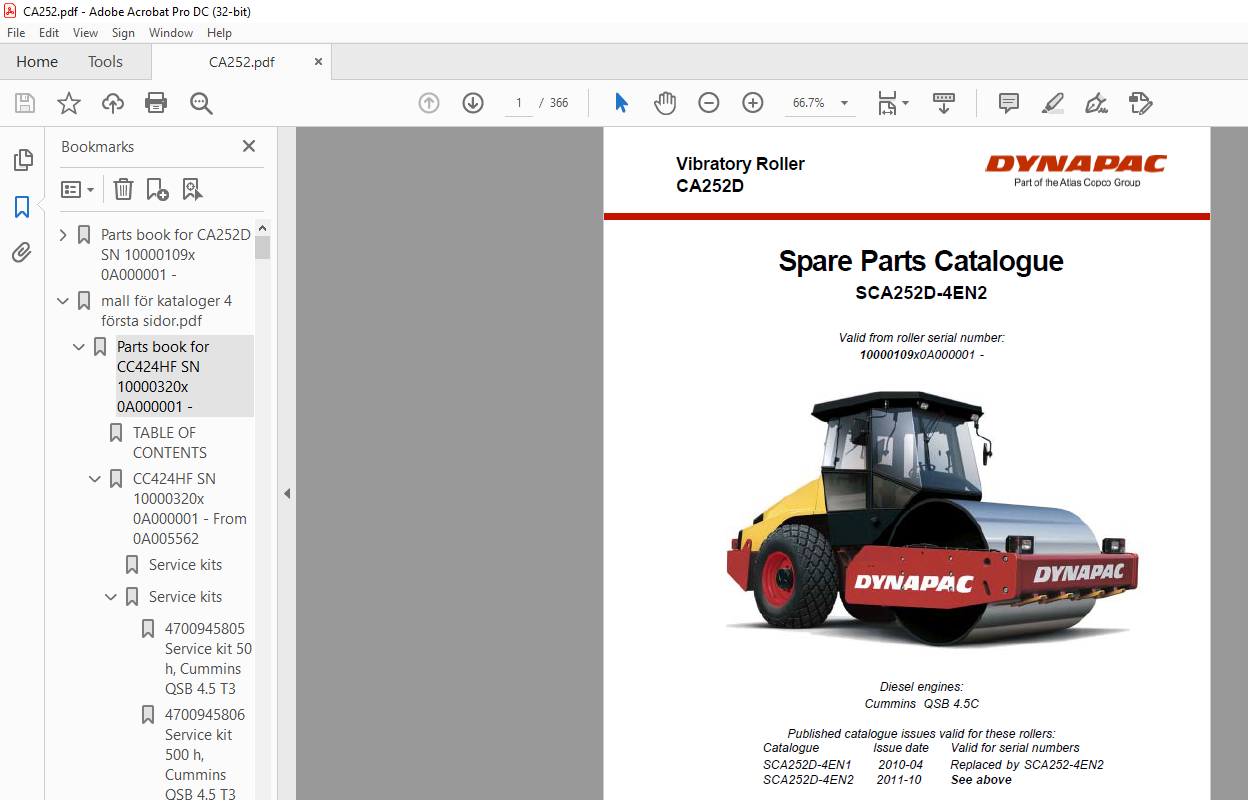Screen dimensions: 1248x800
Task: Collapse the second Service kits bookmark
Action: 112,597
